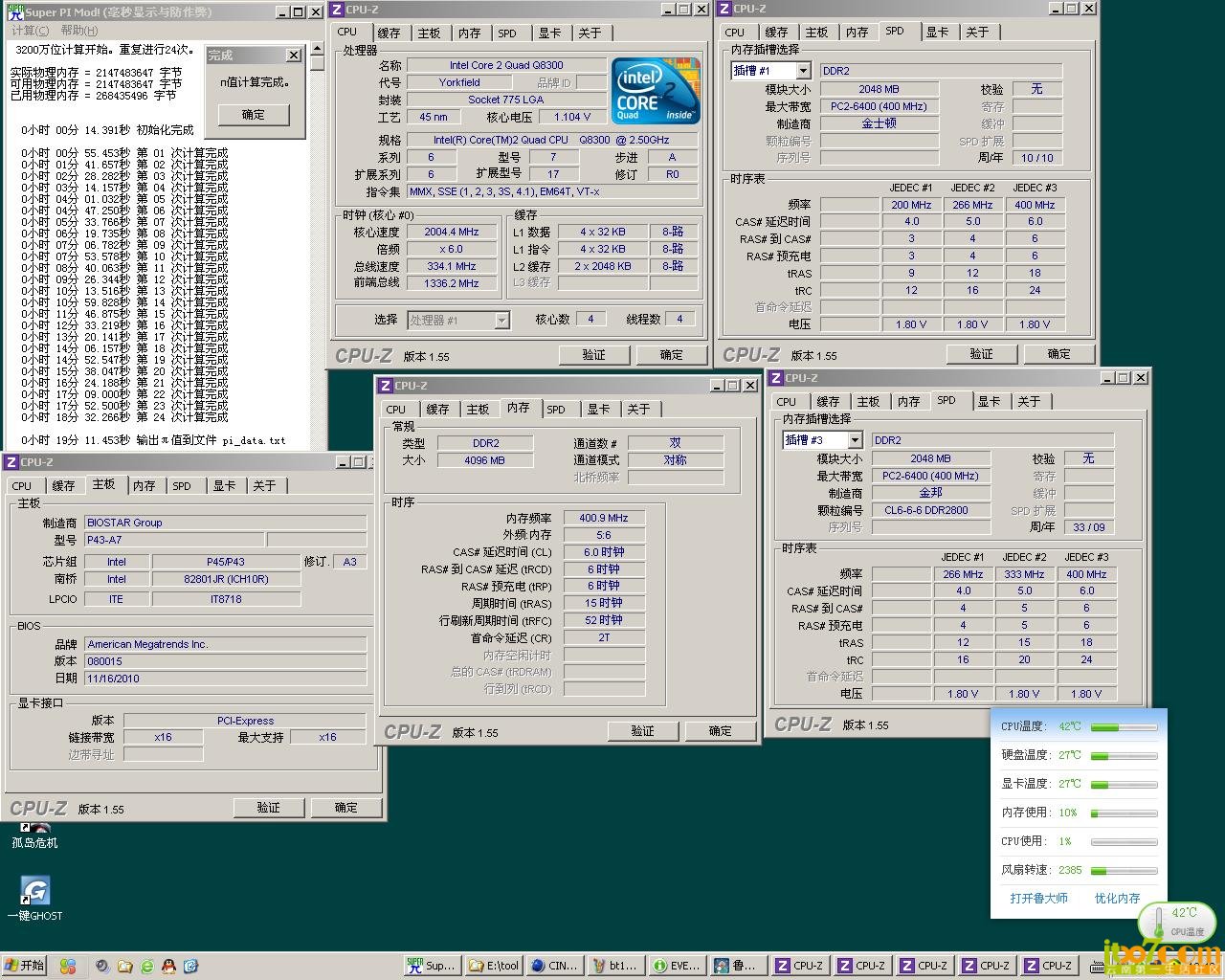
Task: Open the 孤岛危机 desktop shortcut
Action: point(34,835)
